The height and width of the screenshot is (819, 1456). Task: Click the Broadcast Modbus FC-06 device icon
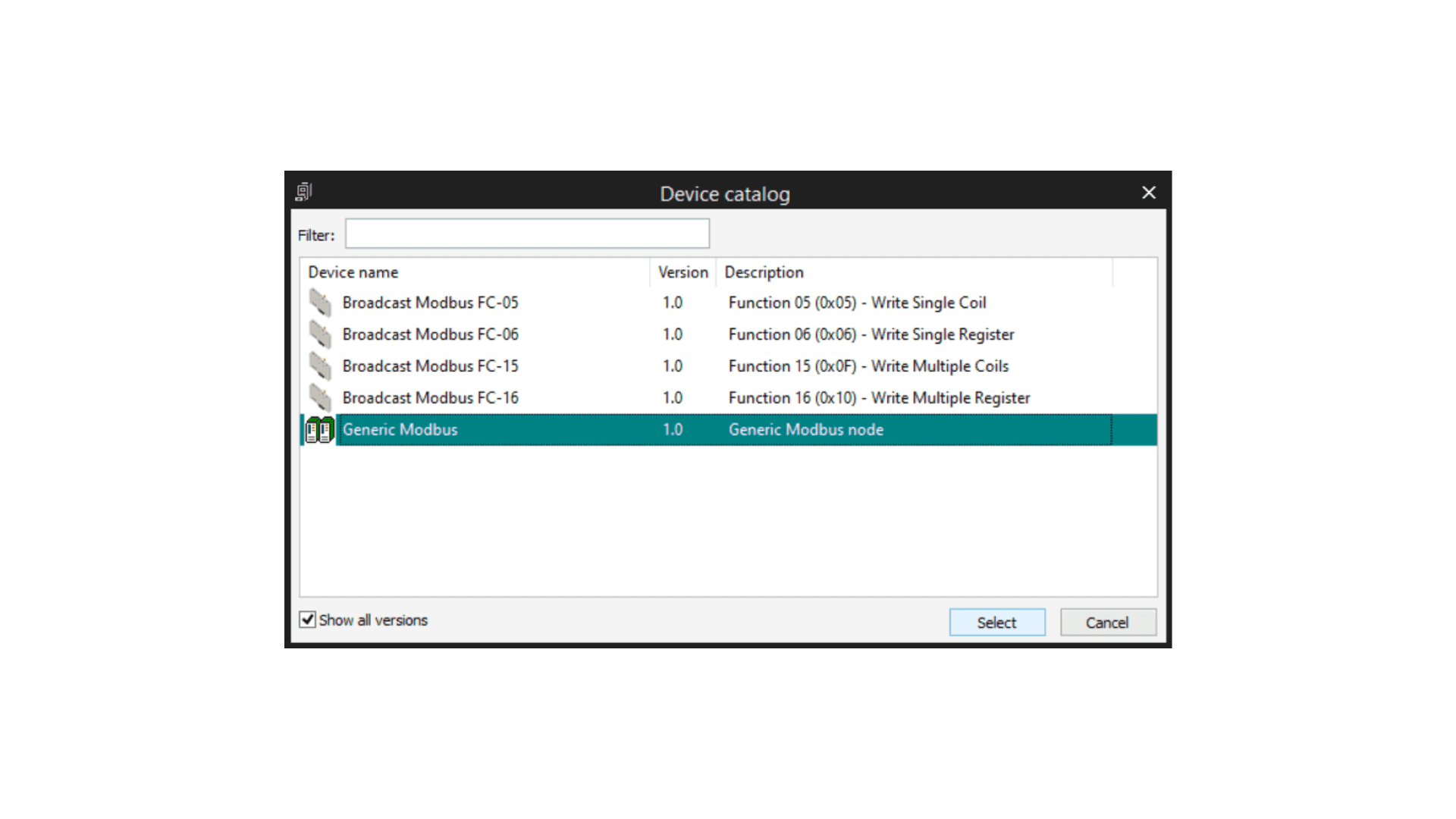pos(320,334)
